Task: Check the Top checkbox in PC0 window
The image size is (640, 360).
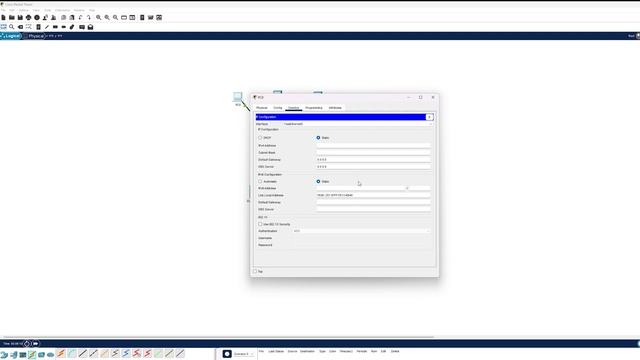Action: 255,271
